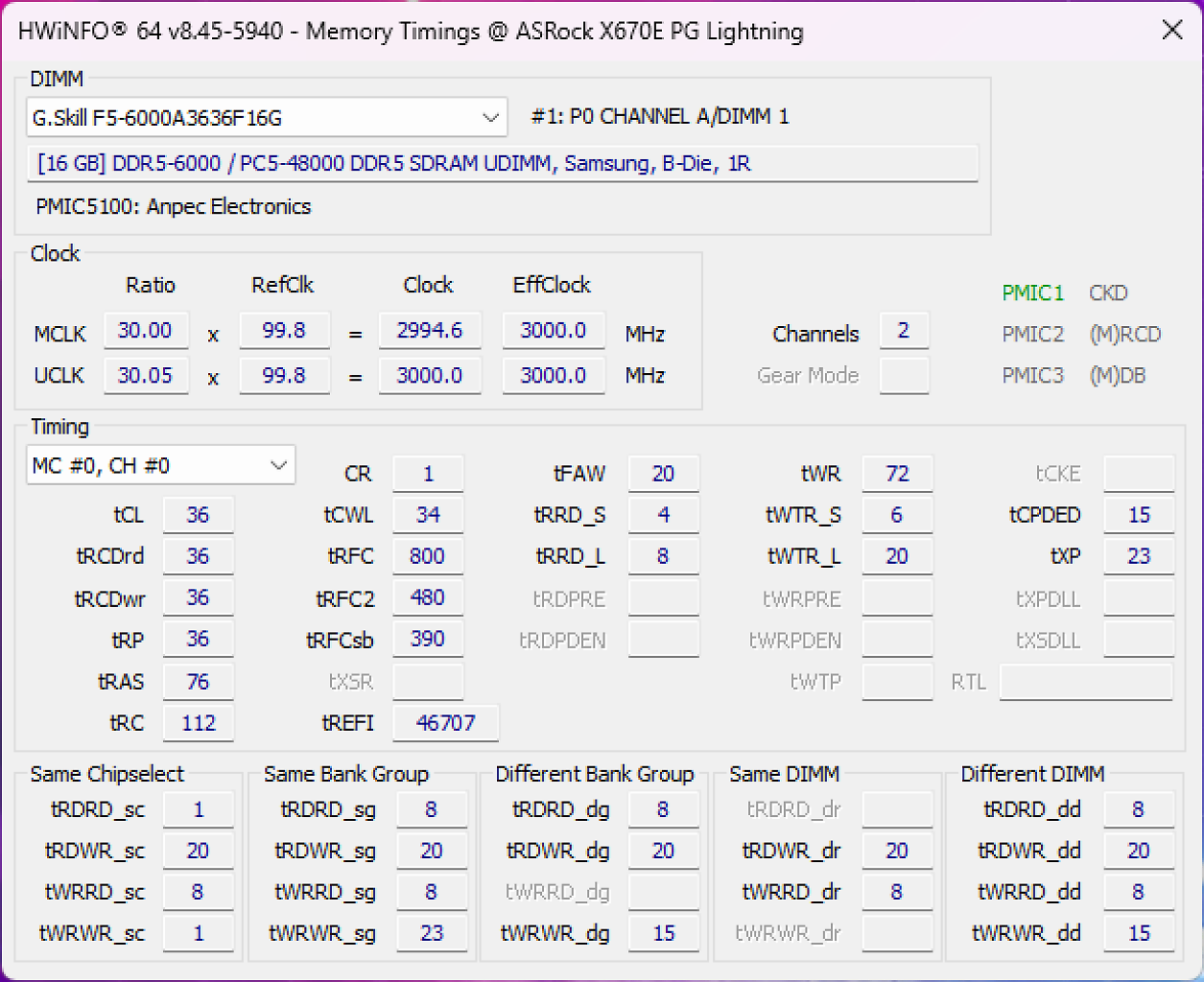Click the tRFC value 800
This screenshot has width=1204, height=982.
pos(428,556)
